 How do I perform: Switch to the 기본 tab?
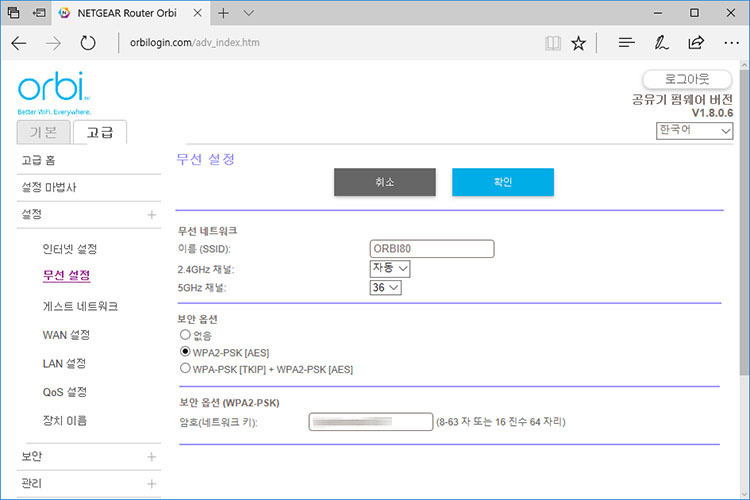coord(44,132)
